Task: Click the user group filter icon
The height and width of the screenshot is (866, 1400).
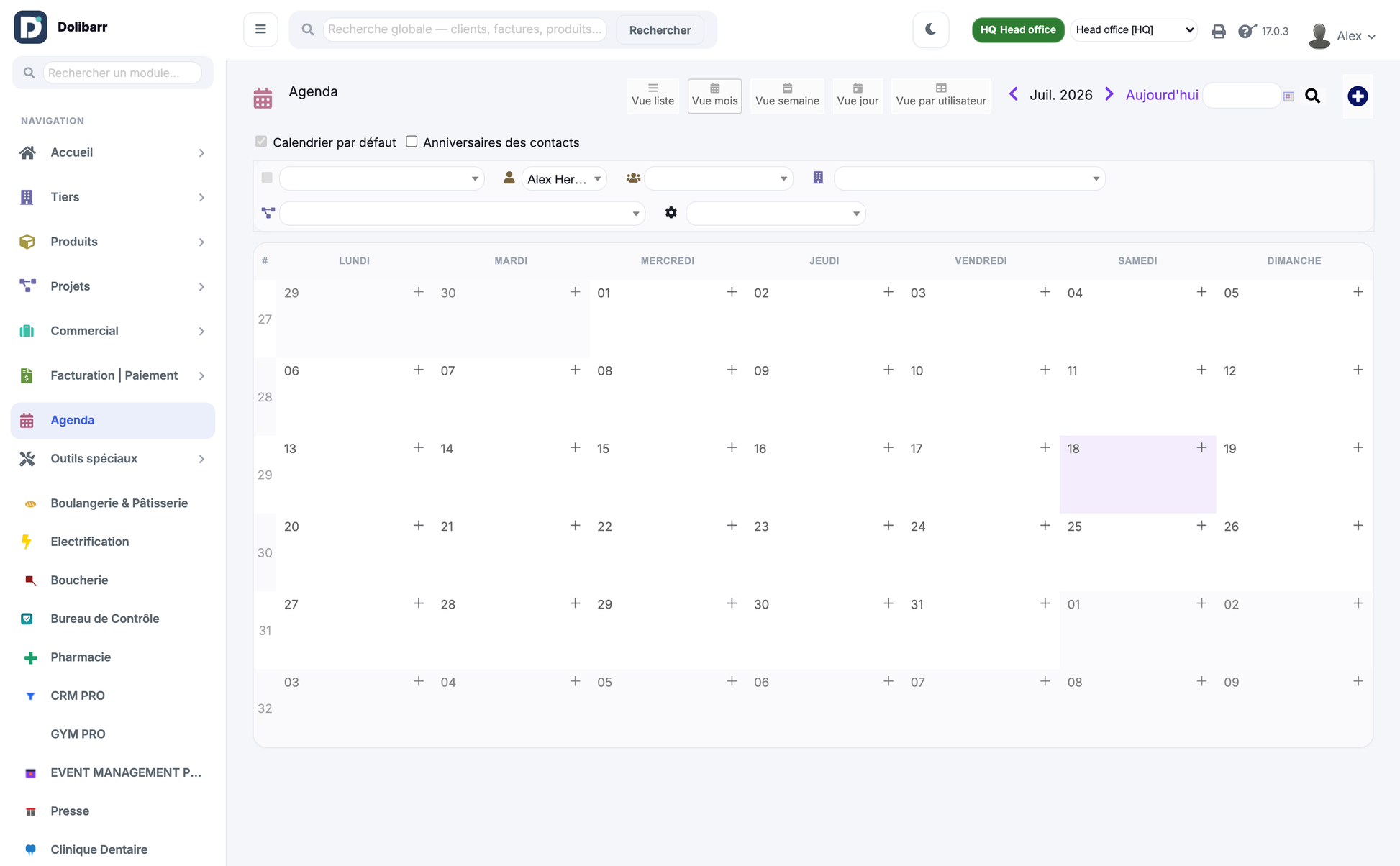Action: [633, 178]
